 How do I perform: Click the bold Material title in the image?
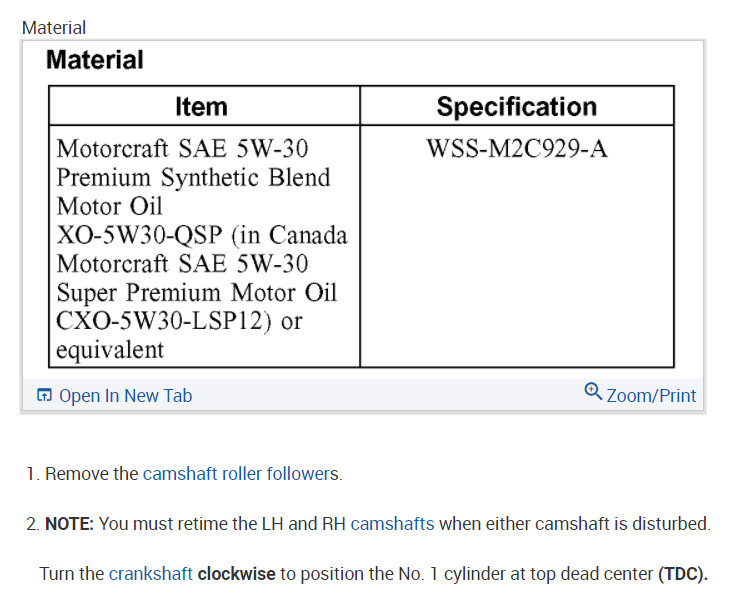[x=95, y=60]
